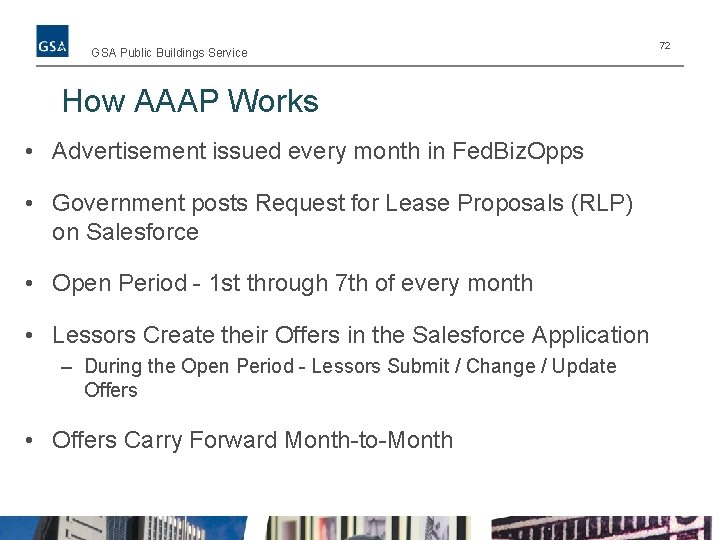Click the word Offers on sub-bullet second line
Viewport: 720px width, 540px height.
pos(111,390)
